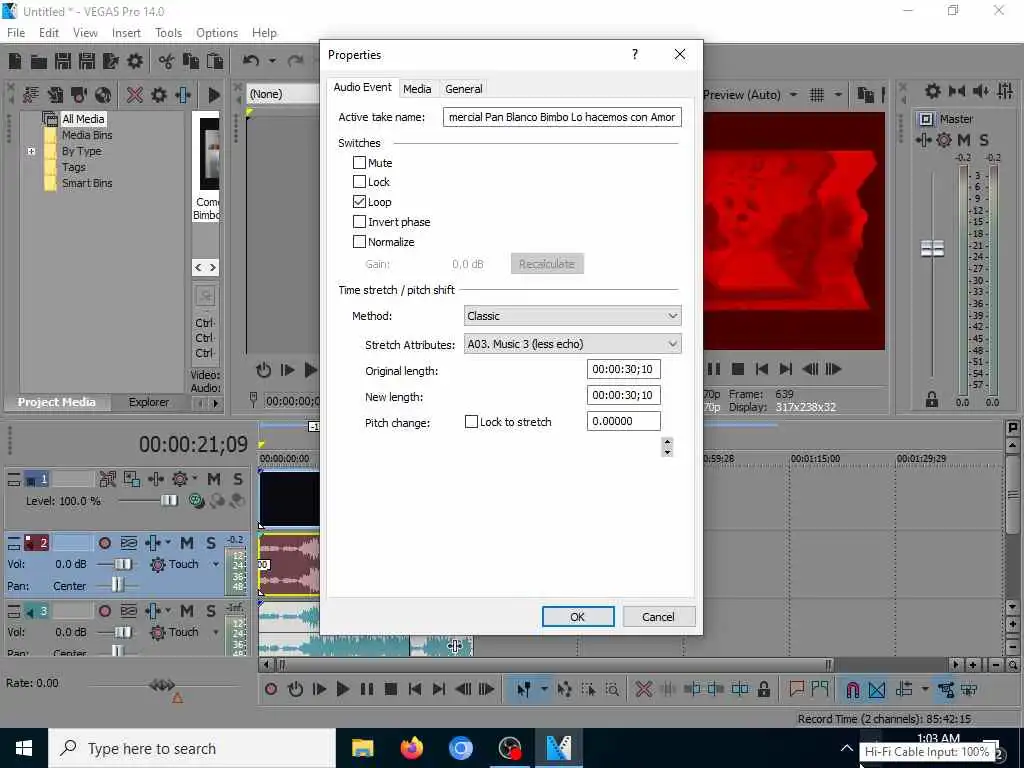Check the Normalize checkbox

(x=359, y=242)
